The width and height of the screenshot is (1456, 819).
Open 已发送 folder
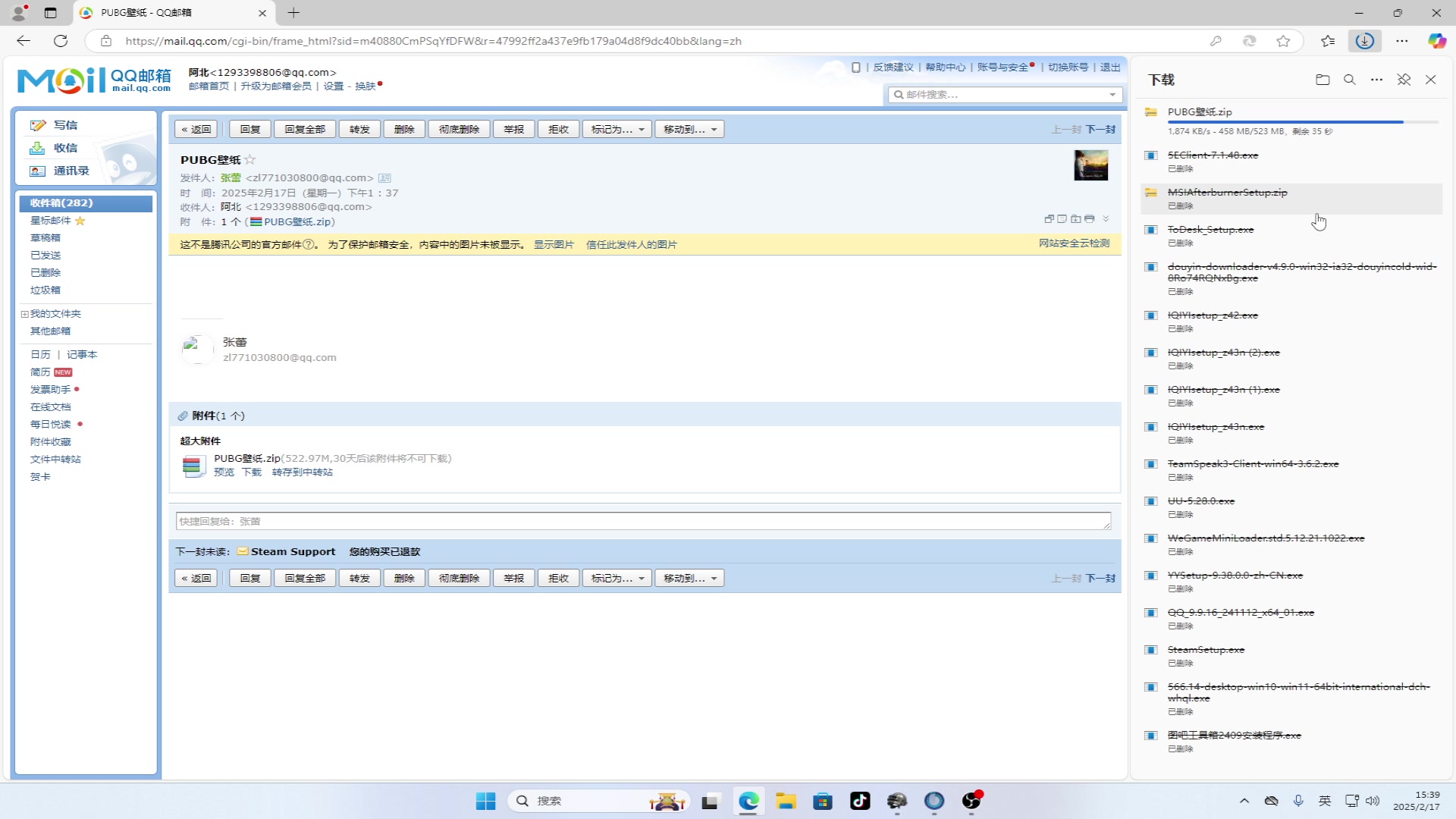pyautogui.click(x=45, y=256)
